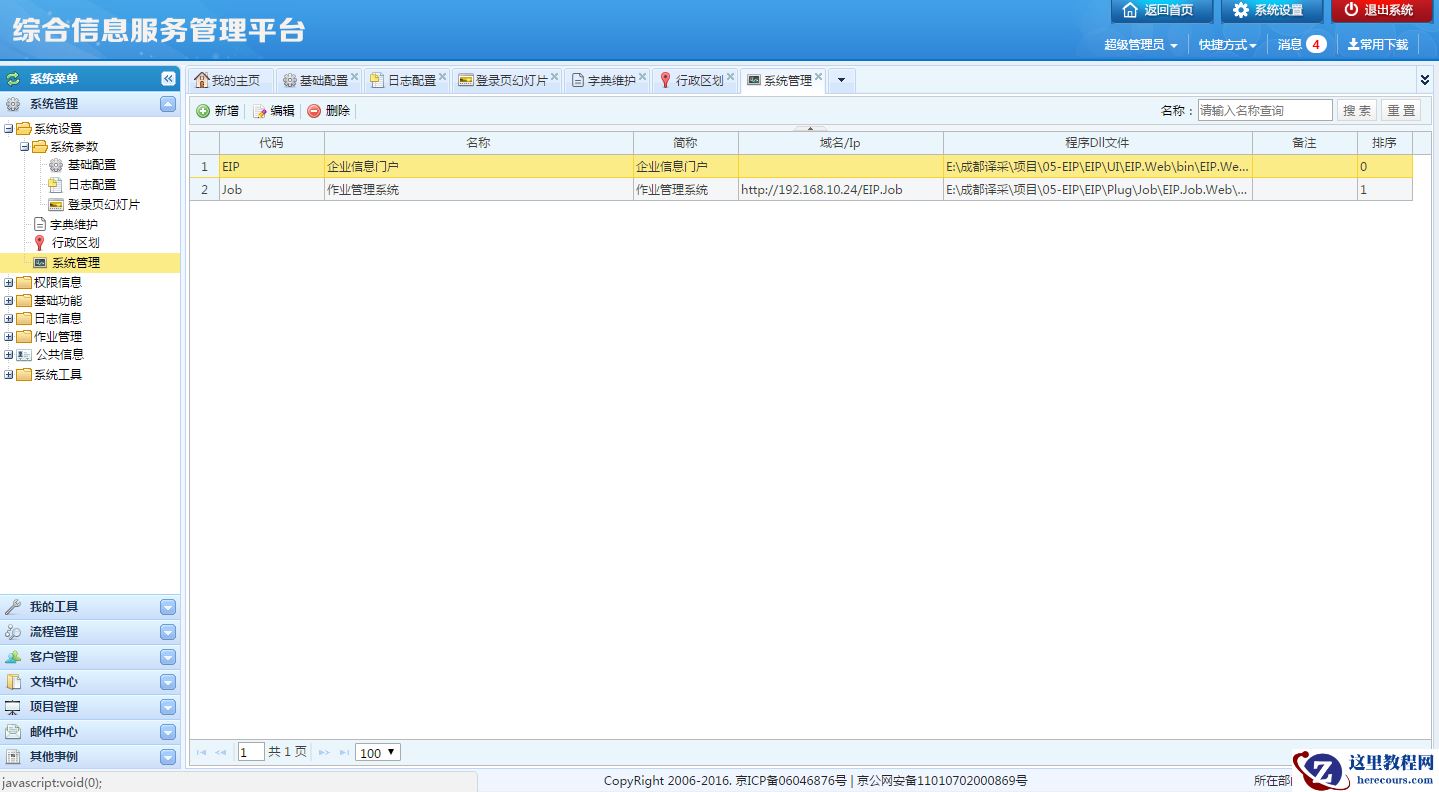Click the note icon beside 日志配置 in the tree
Image resolution: width=1439 pixels, height=792 pixels.
click(56, 185)
